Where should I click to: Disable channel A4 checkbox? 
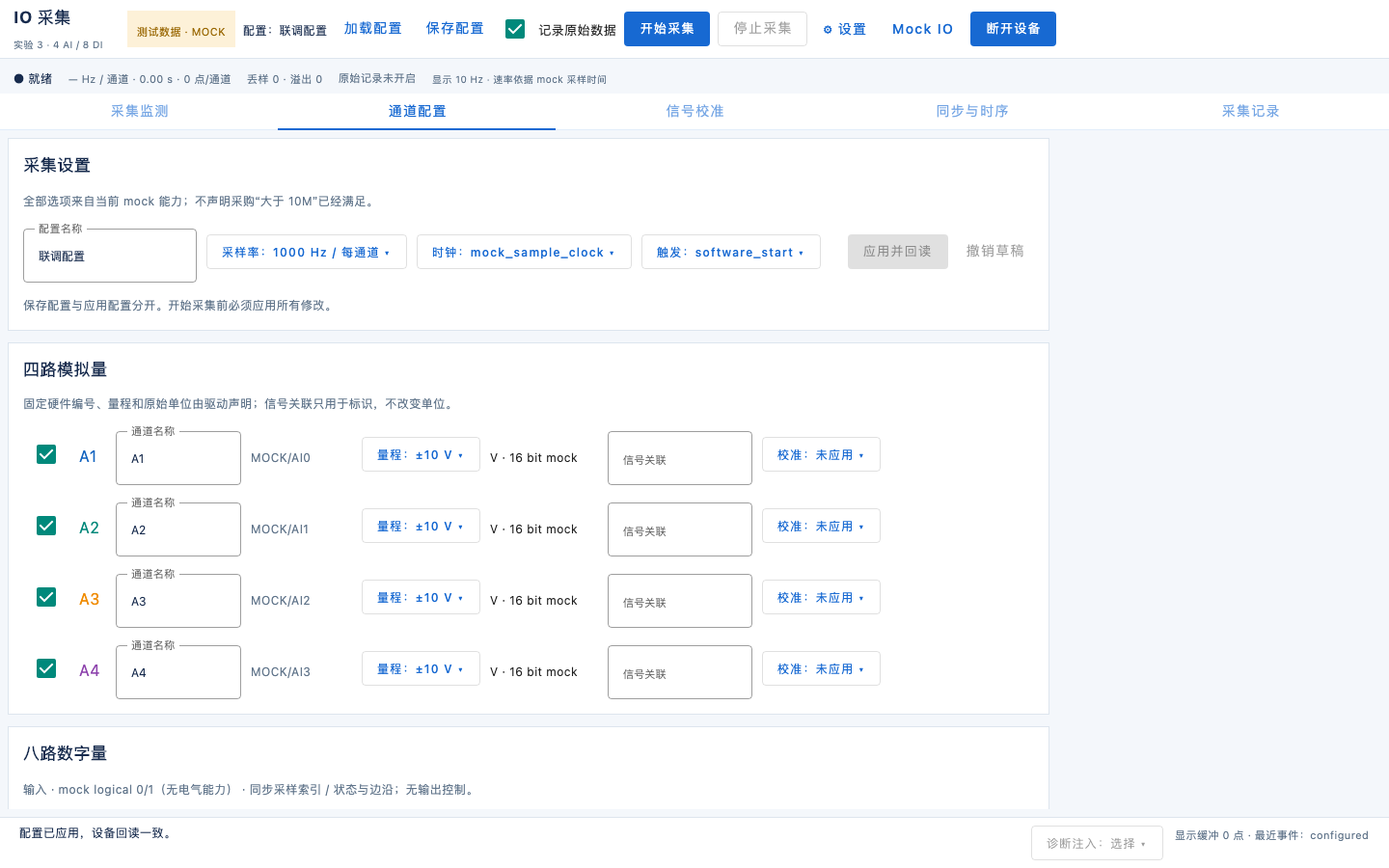click(46, 668)
